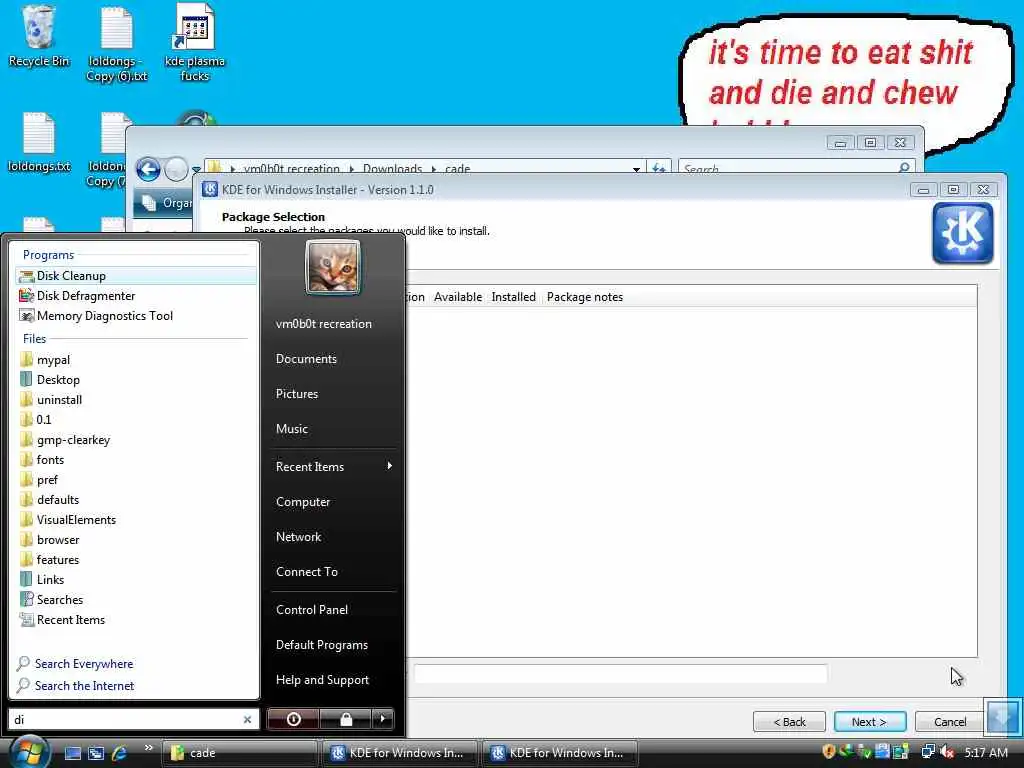The image size is (1024, 768).
Task: Cancel the KDE installer
Action: [x=950, y=722]
